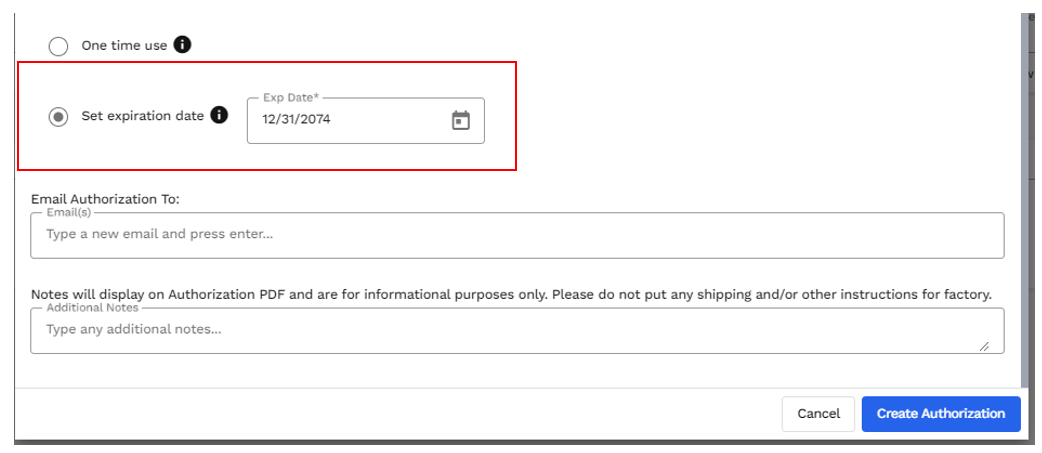Click the Exp Date field showing 12/31/2074
Screen dimensions: 1042x453
coord(365,121)
